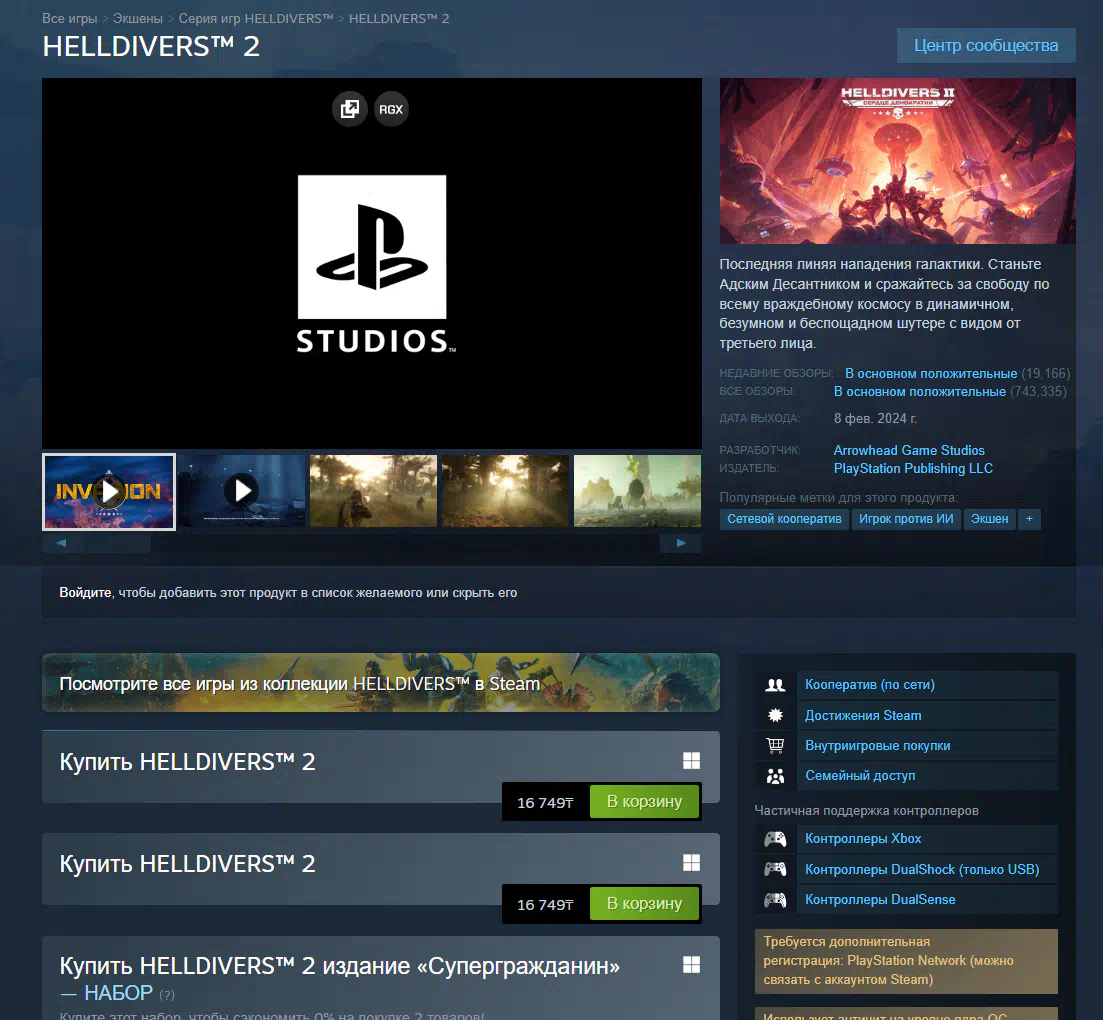This screenshot has width=1103, height=1020.
Task: Click release date 8 фев. 2024 г.
Action: pyautogui.click(x=875, y=419)
